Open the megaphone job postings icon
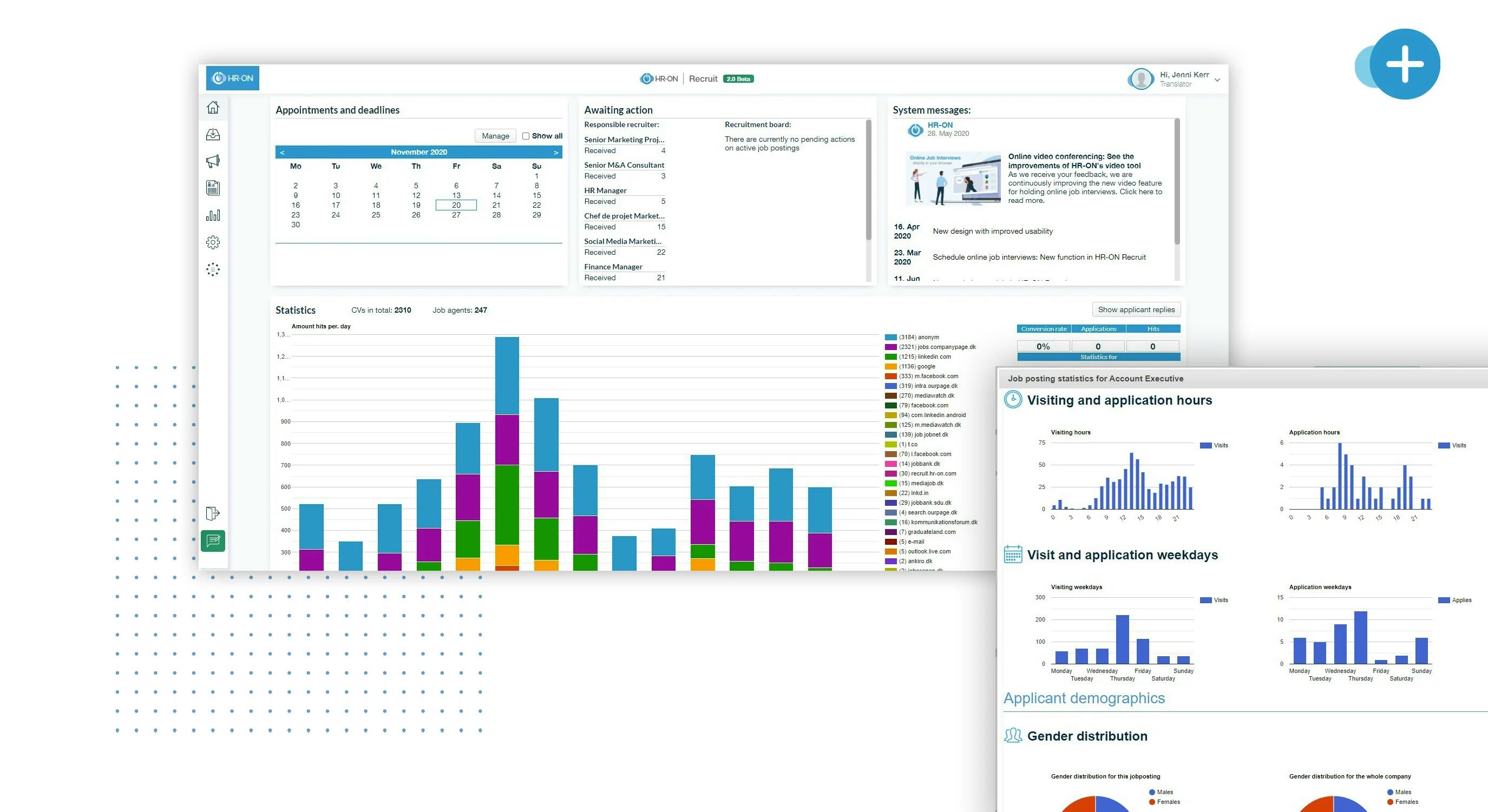This screenshot has width=1488, height=812. pos(213,161)
